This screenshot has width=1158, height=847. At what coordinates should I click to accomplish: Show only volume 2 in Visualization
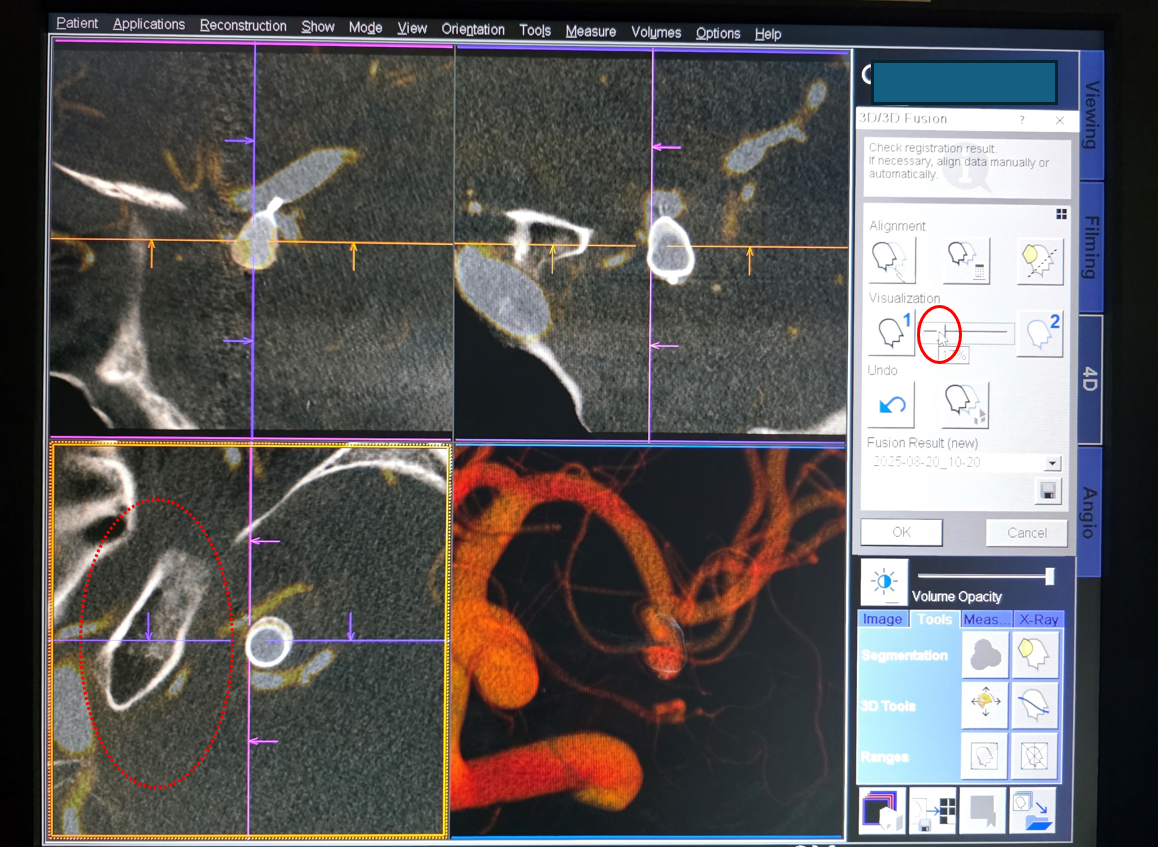click(x=1040, y=333)
